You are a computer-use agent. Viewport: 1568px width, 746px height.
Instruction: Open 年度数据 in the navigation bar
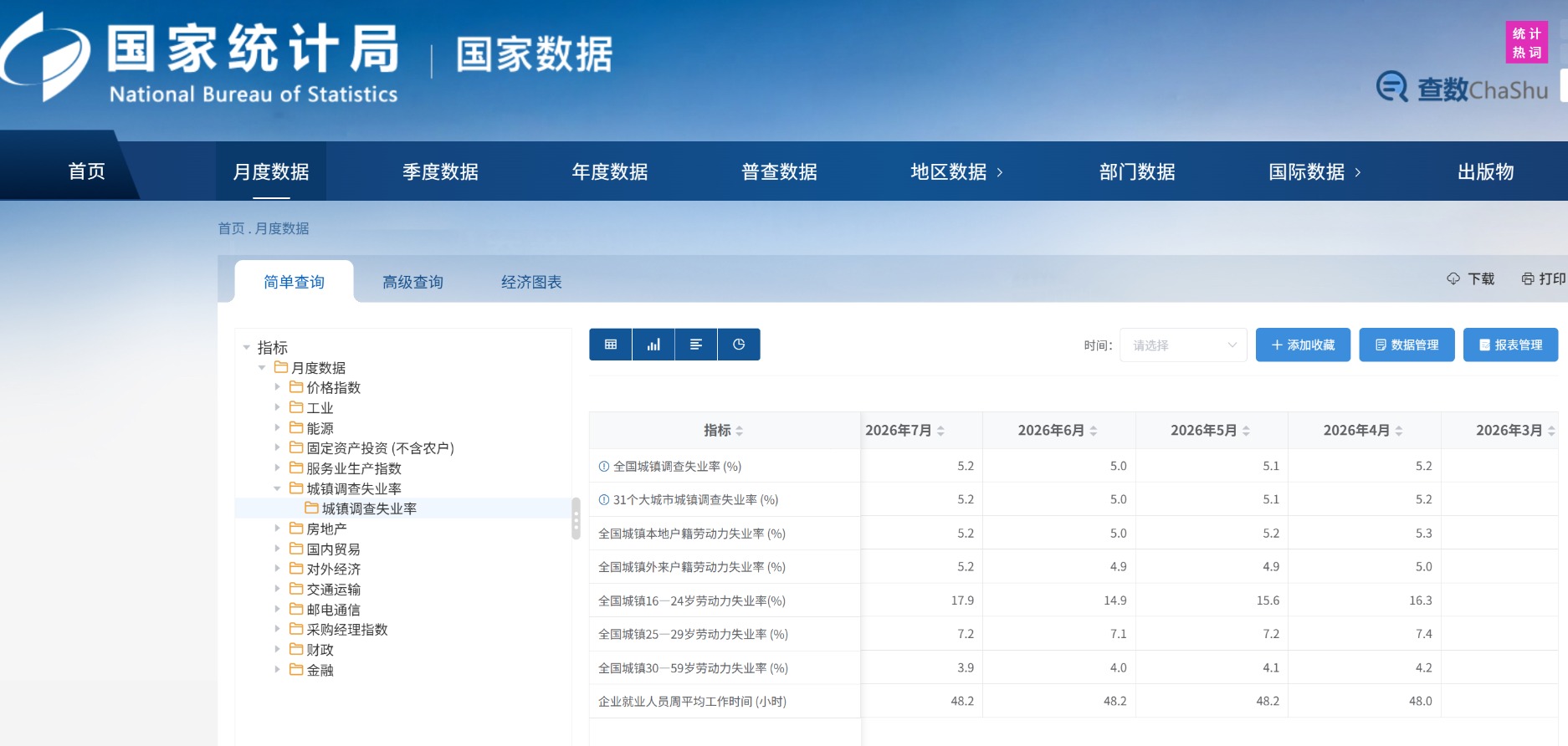coord(610,171)
